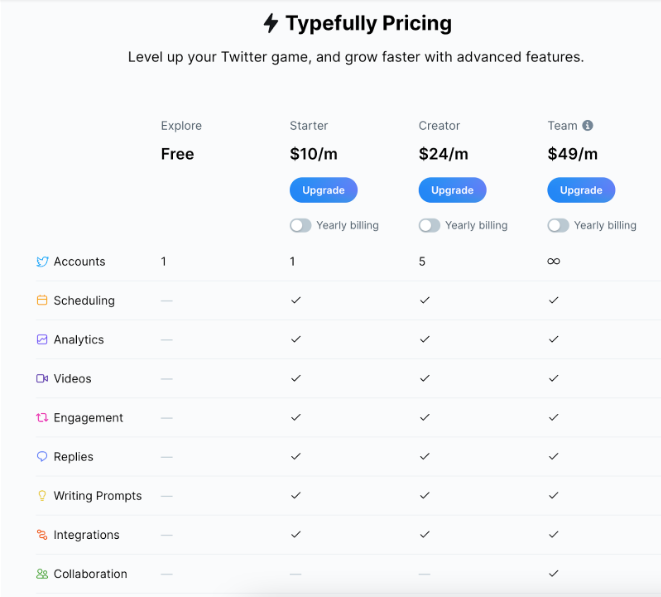
Task: Click the Replies speech bubble icon
Action: [42, 457]
